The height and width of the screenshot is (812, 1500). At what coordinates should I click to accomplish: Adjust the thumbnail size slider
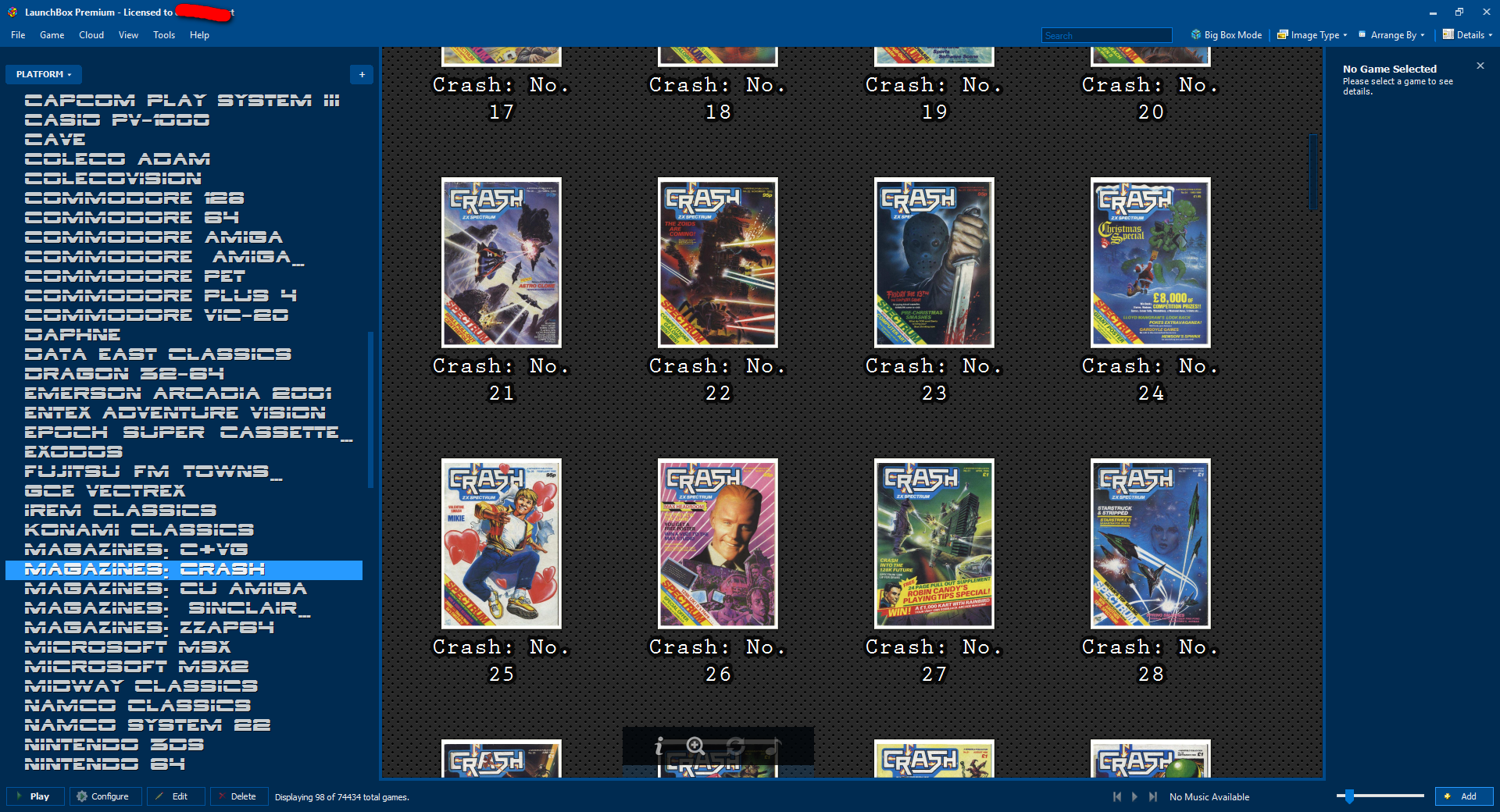(1349, 796)
